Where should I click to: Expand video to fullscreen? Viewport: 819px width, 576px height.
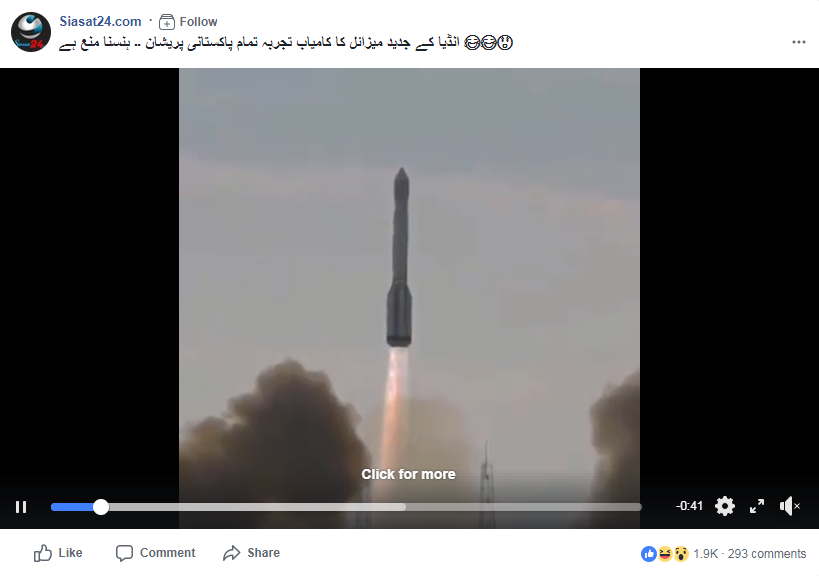coord(757,506)
